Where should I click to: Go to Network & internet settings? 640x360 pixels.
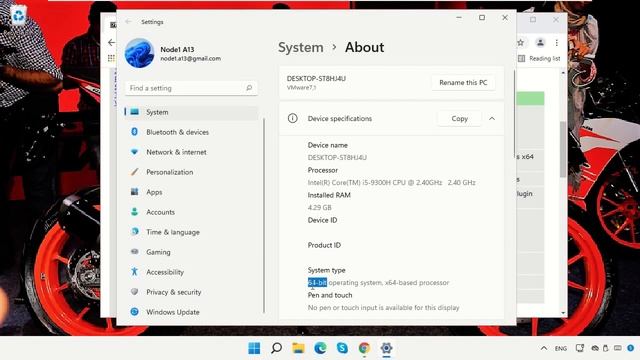pyautogui.click(x=191, y=152)
